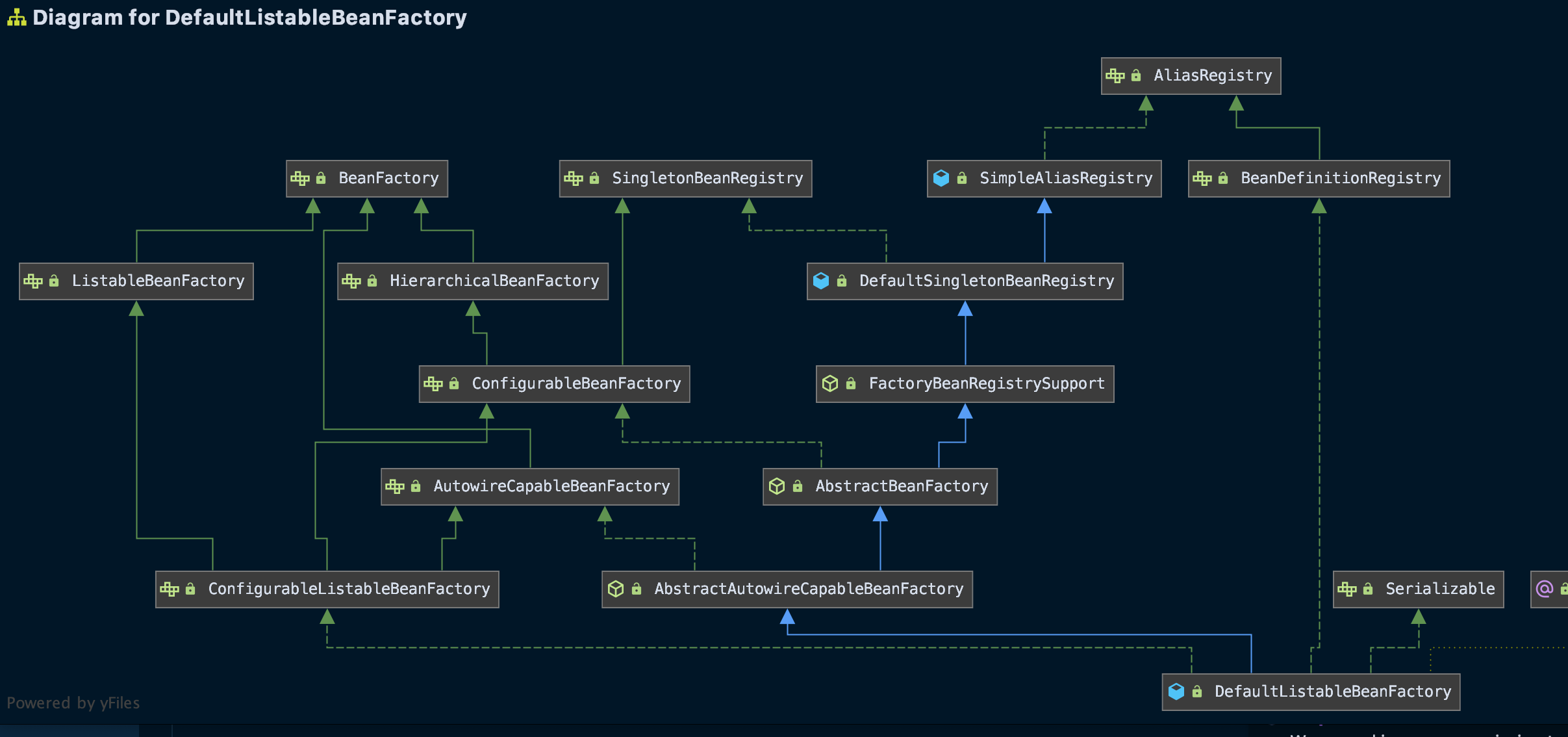Click the diagram hierarchy icon beside the title

[16, 18]
